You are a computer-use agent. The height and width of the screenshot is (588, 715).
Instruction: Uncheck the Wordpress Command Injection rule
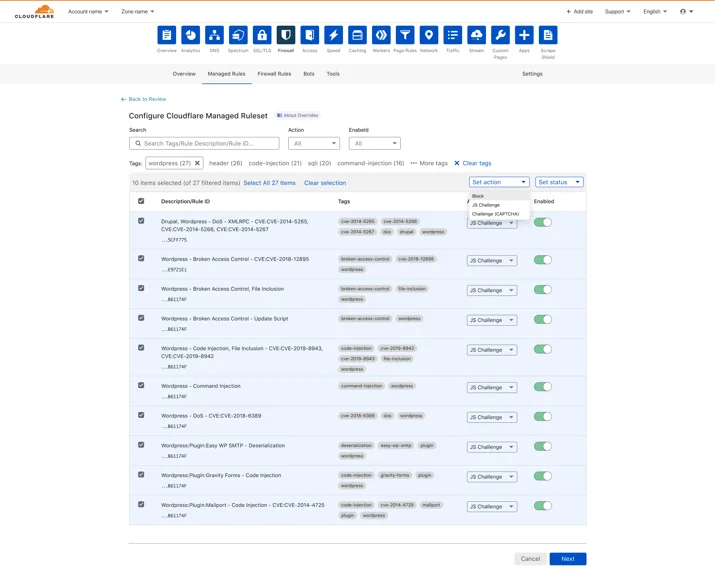[141, 385]
